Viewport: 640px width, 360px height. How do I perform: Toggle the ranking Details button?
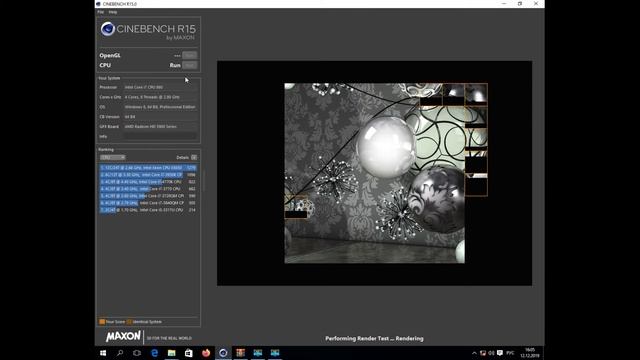(194, 157)
